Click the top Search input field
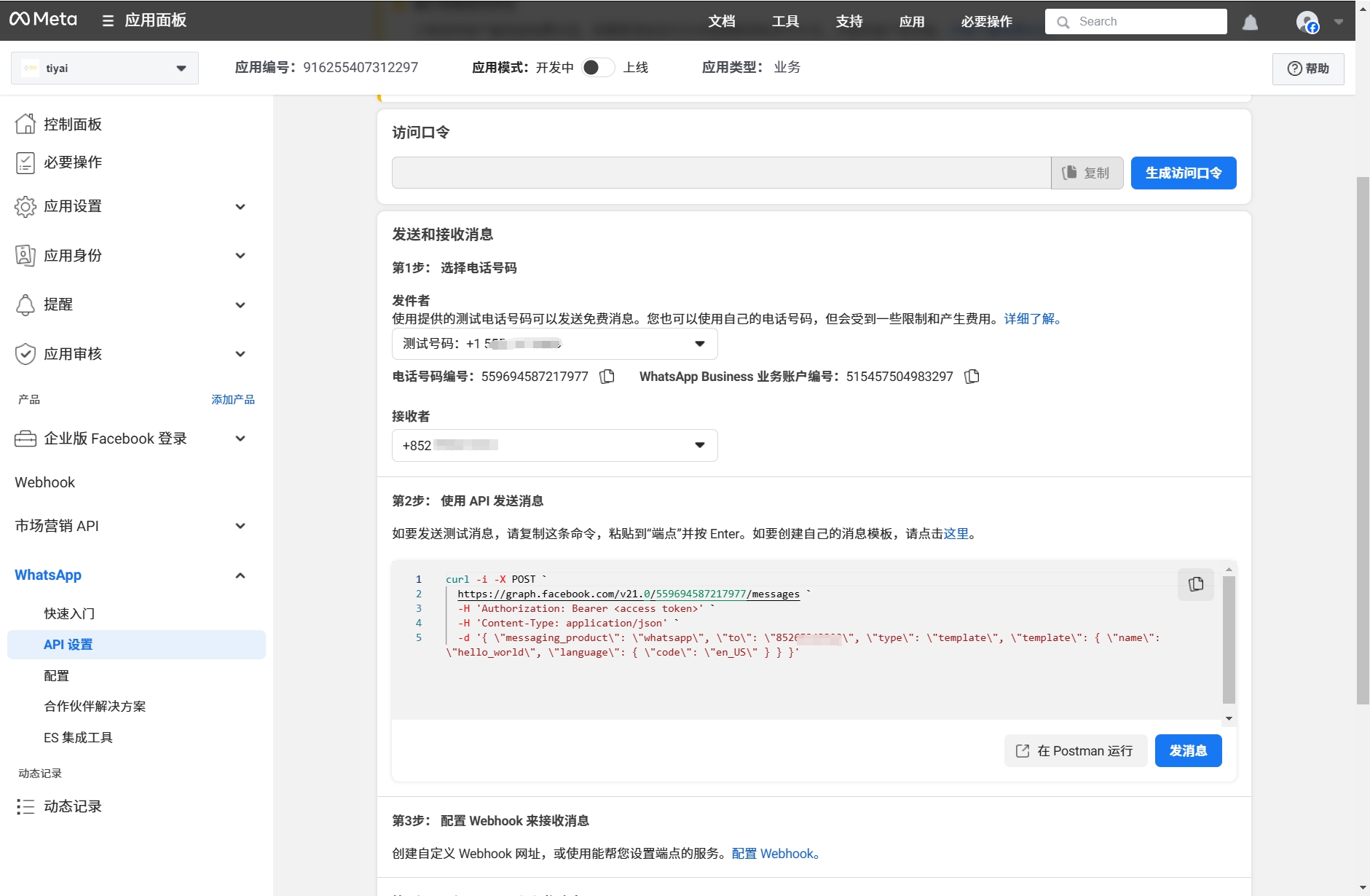Viewport: 1370px width, 896px height. [x=1136, y=22]
